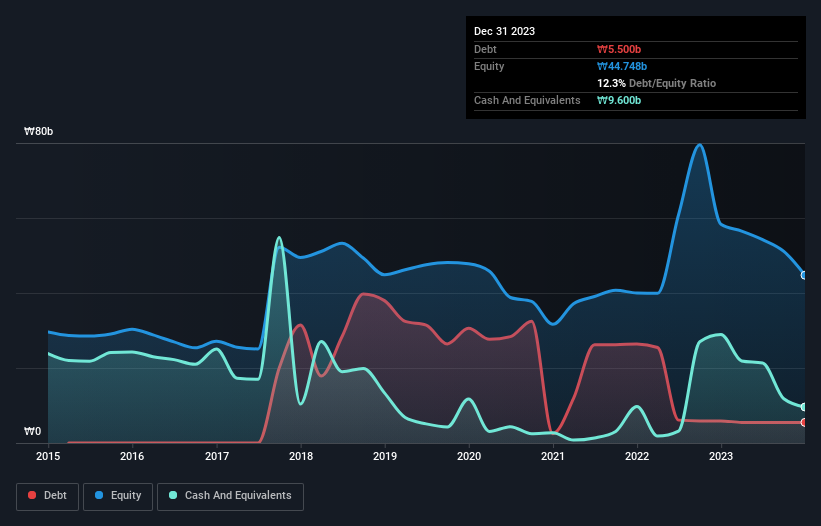Viewport: 821px width, 526px height.
Task: Click the 2023 x-axis label
Action: (721, 456)
